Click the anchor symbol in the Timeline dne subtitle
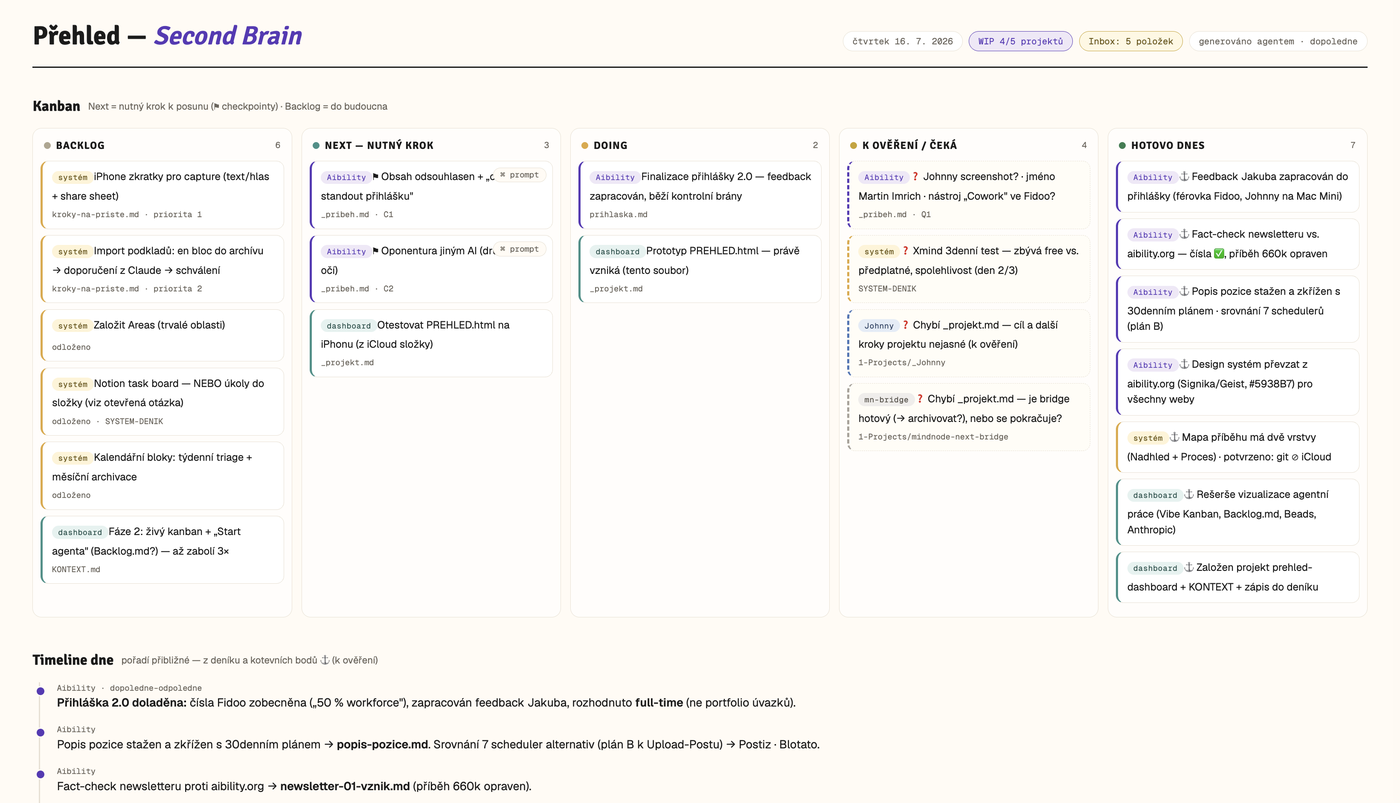This screenshot has width=1400, height=803. click(324, 660)
